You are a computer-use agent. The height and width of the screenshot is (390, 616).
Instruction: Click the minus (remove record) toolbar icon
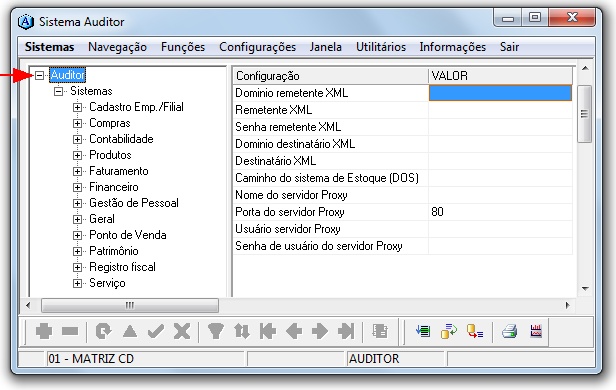70,331
